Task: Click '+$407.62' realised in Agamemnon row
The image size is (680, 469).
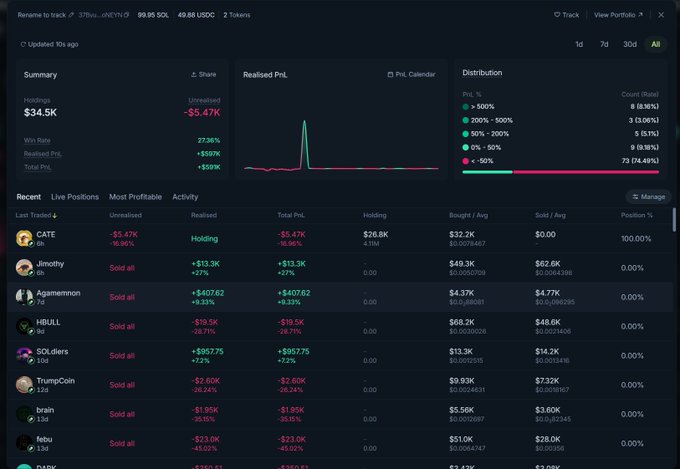Action: pyautogui.click(x=208, y=293)
